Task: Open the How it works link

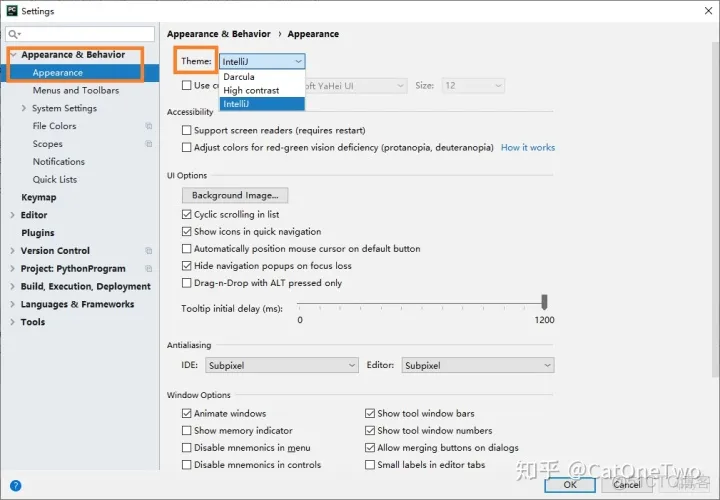Action: tap(528, 147)
